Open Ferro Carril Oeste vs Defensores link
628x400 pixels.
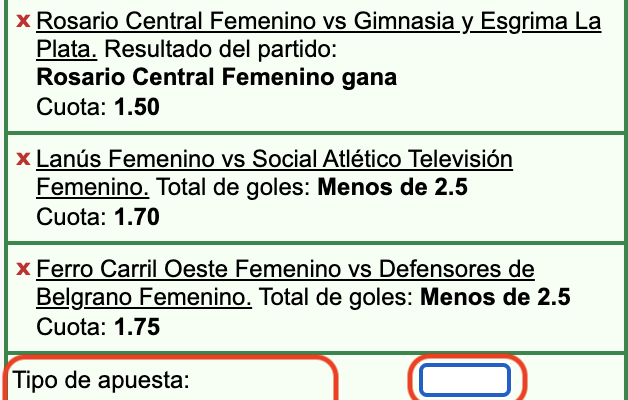(x=285, y=269)
